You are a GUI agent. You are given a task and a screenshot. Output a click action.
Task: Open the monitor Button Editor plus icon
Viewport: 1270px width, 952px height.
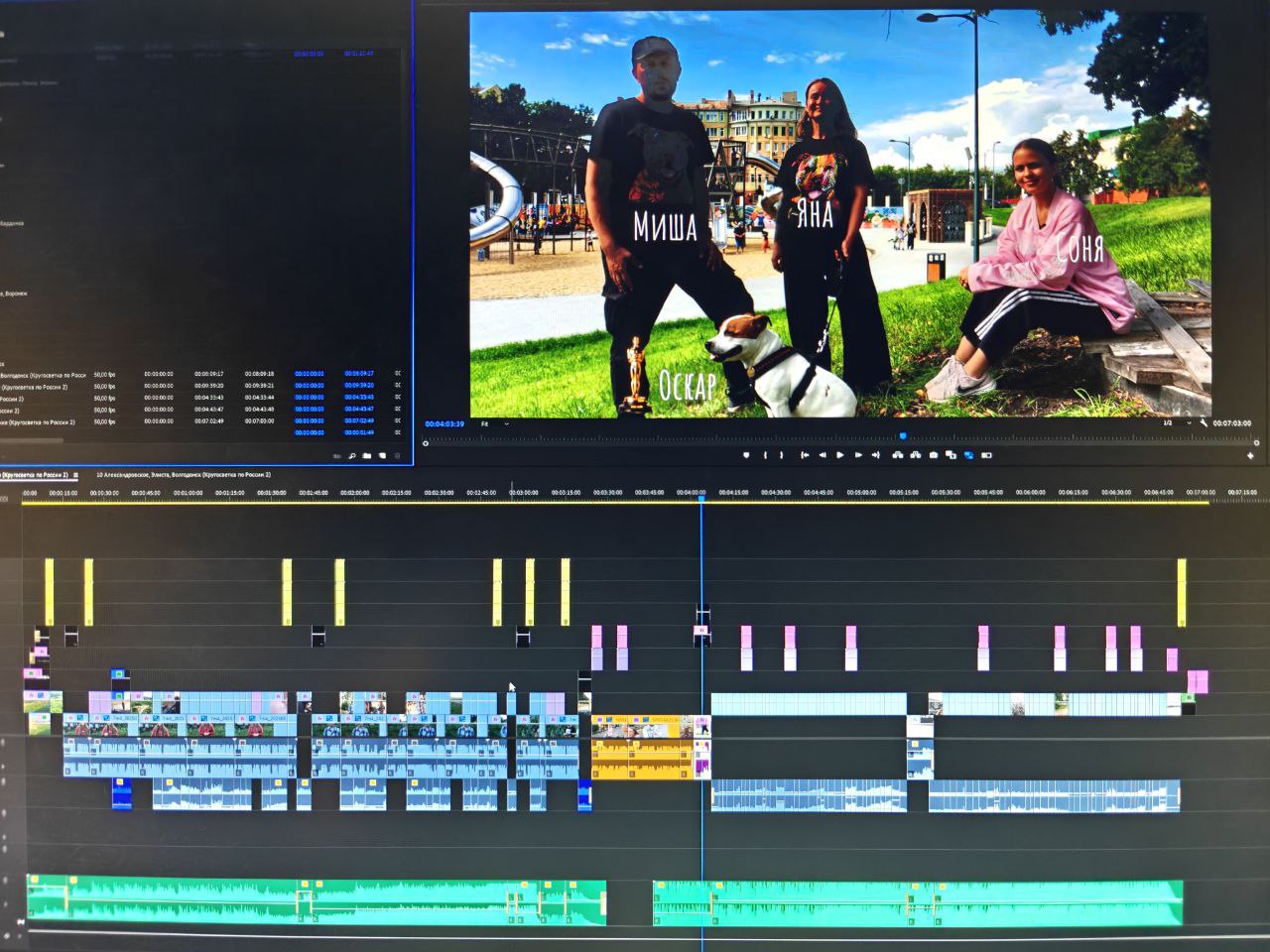pyautogui.click(x=1251, y=455)
